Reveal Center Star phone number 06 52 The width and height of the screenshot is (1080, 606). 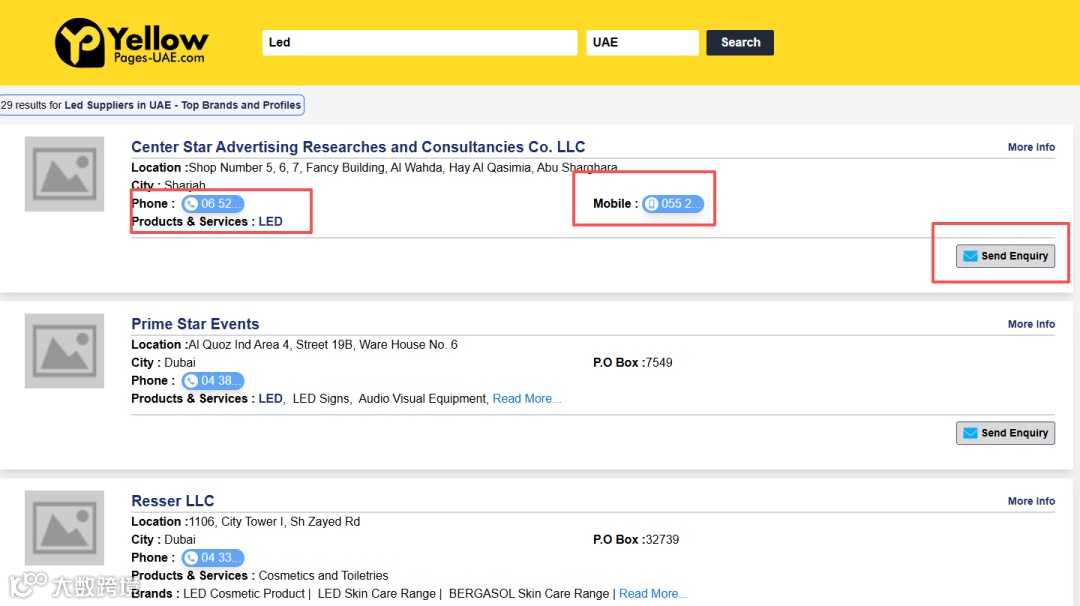click(x=213, y=204)
